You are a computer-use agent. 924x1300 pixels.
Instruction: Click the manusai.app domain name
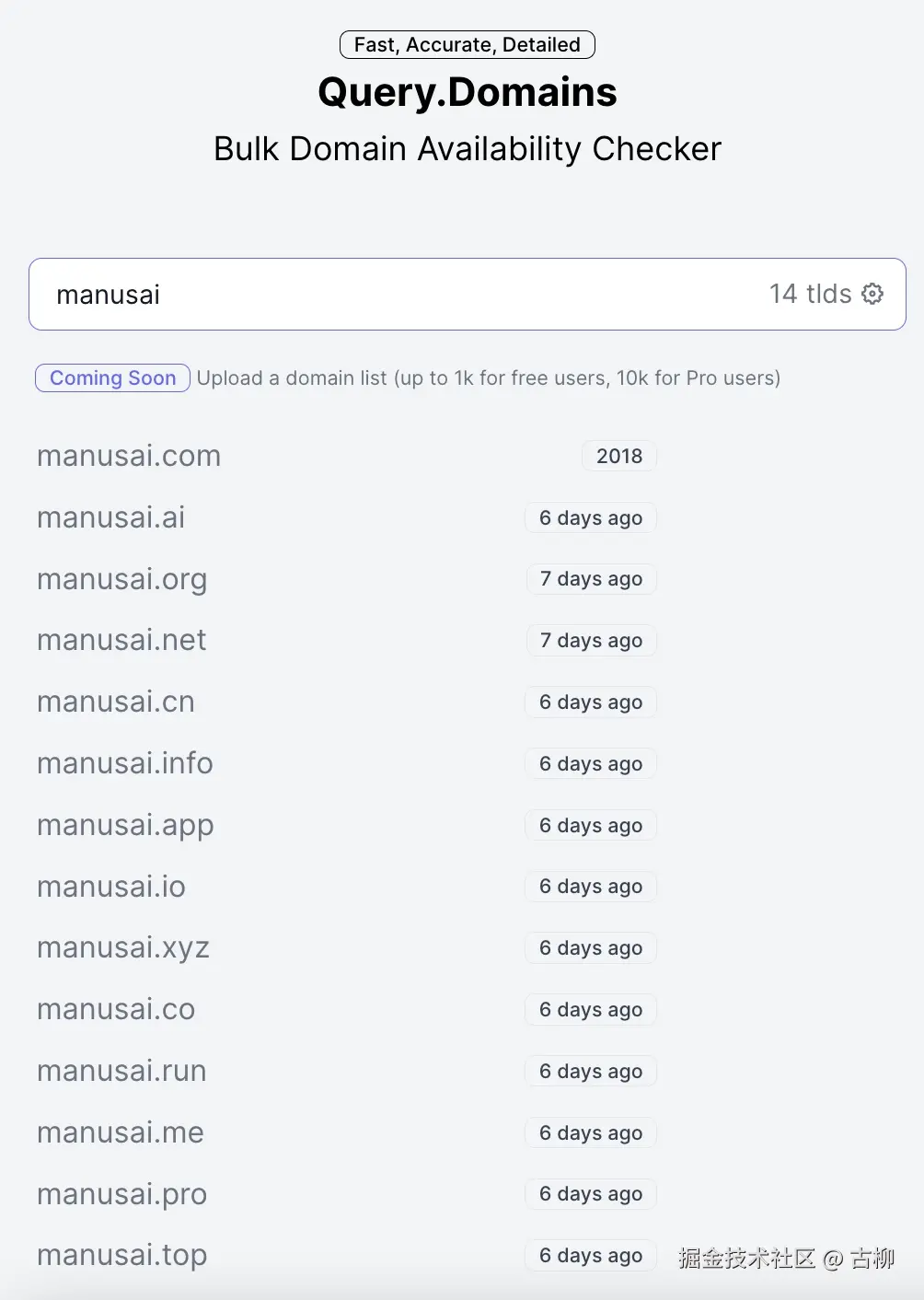click(x=125, y=825)
